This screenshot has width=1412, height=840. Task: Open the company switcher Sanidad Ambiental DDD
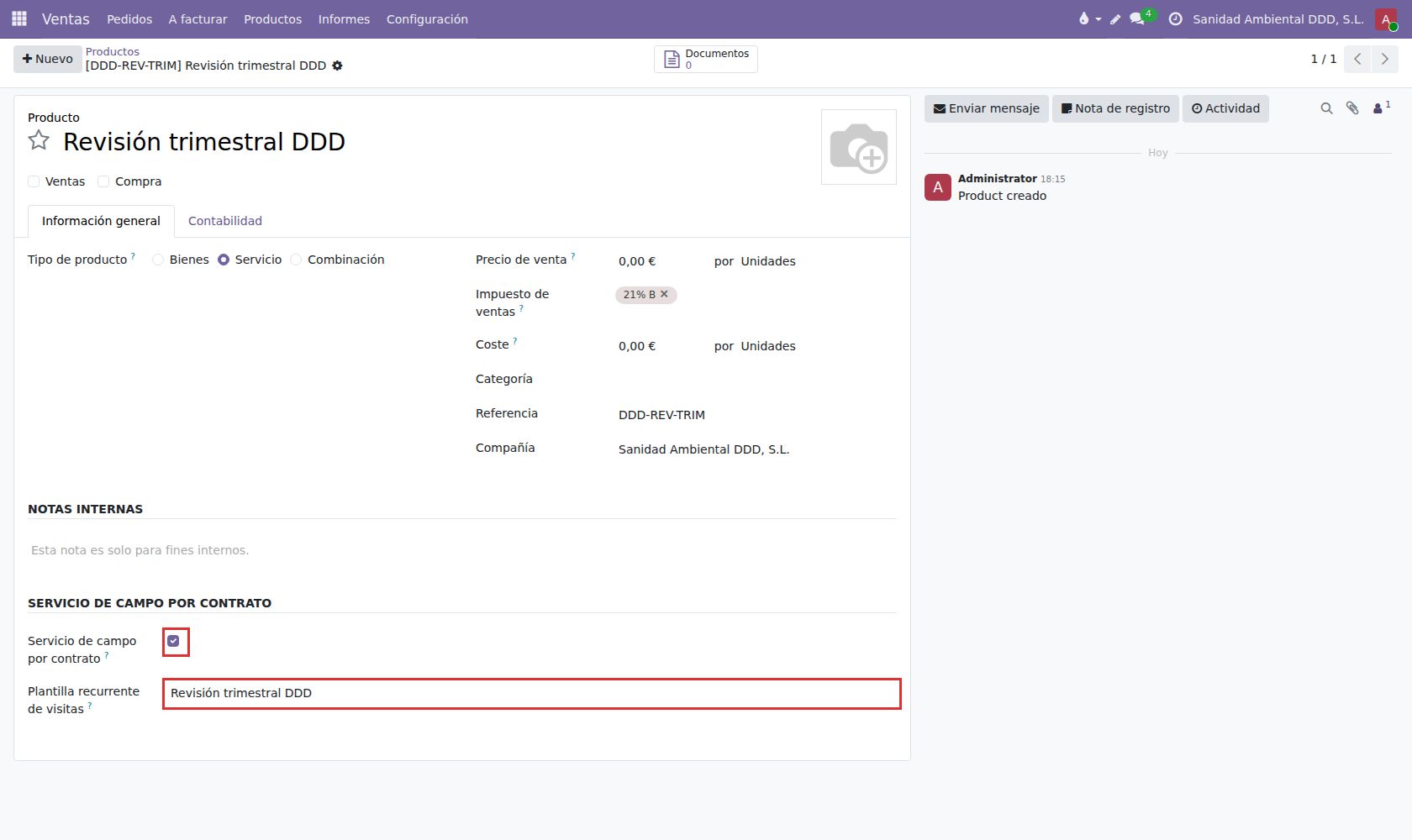[1278, 18]
